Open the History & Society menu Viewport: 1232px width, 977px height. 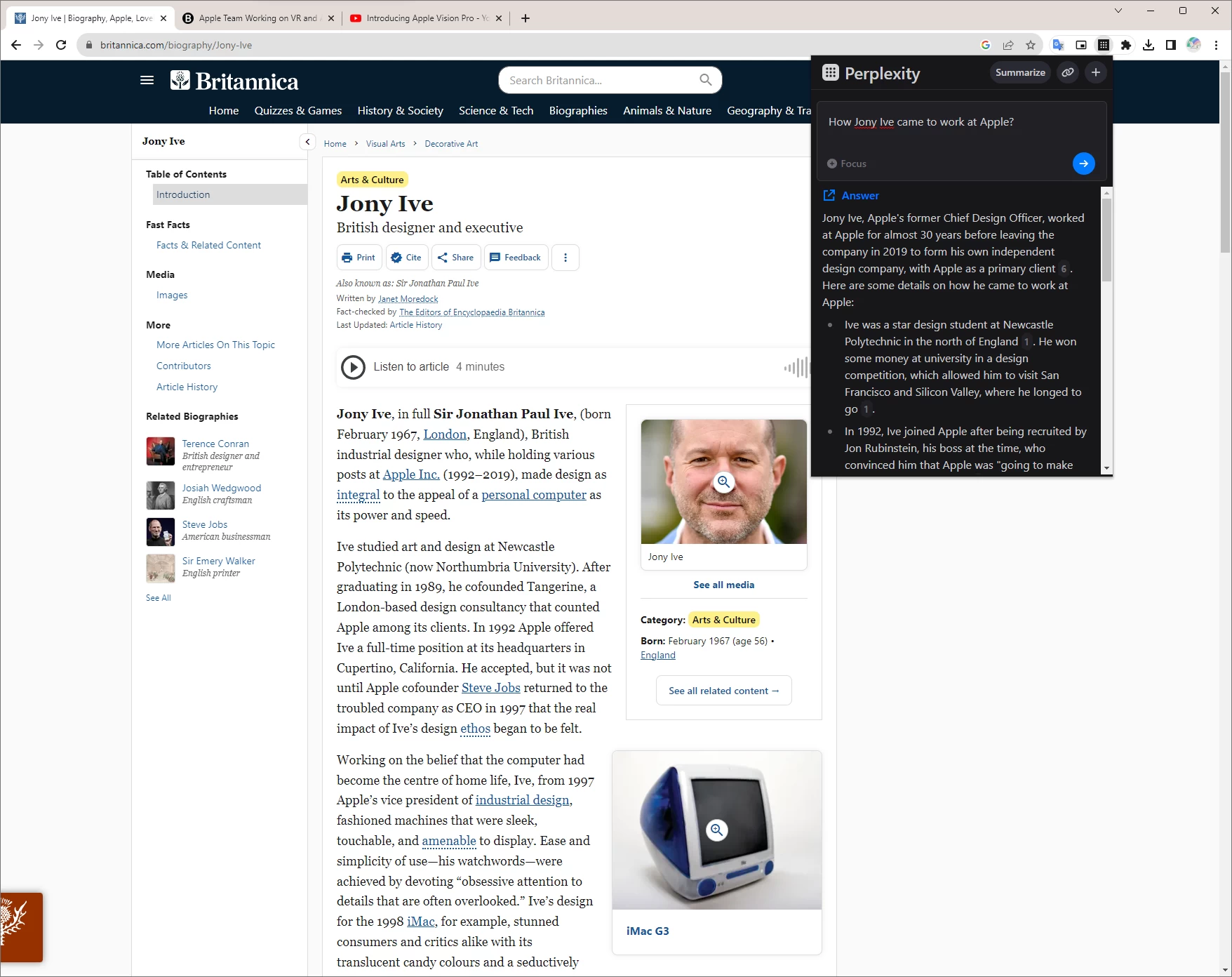click(x=401, y=111)
